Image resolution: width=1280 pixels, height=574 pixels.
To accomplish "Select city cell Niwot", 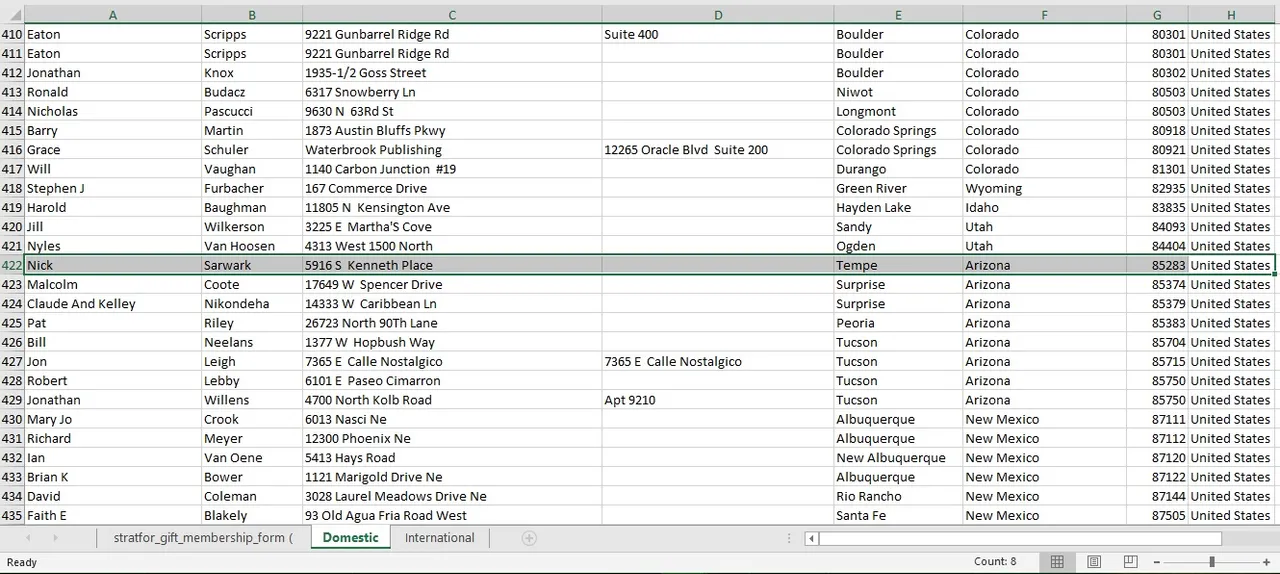I will click(x=898, y=92).
